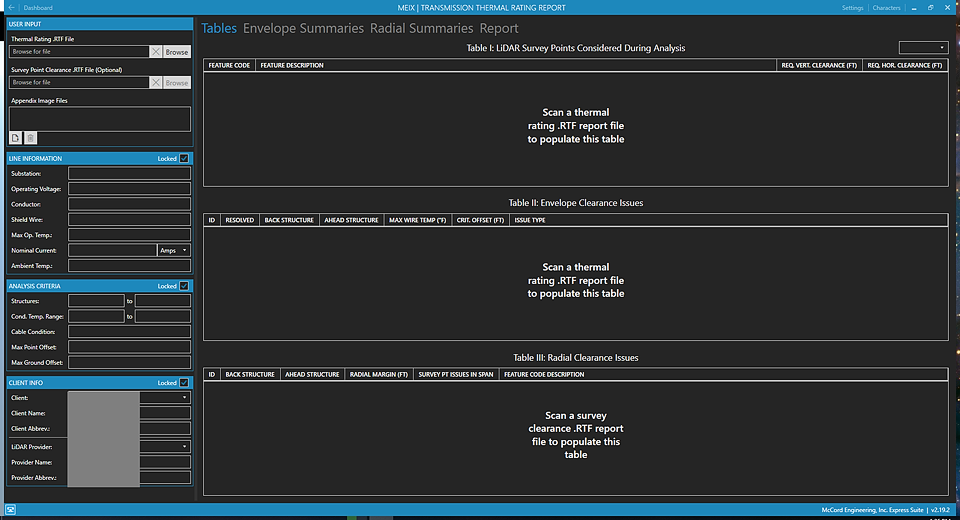The height and width of the screenshot is (520, 960).
Task: Browse for a Thermal Rating RTF file
Action: (x=177, y=51)
